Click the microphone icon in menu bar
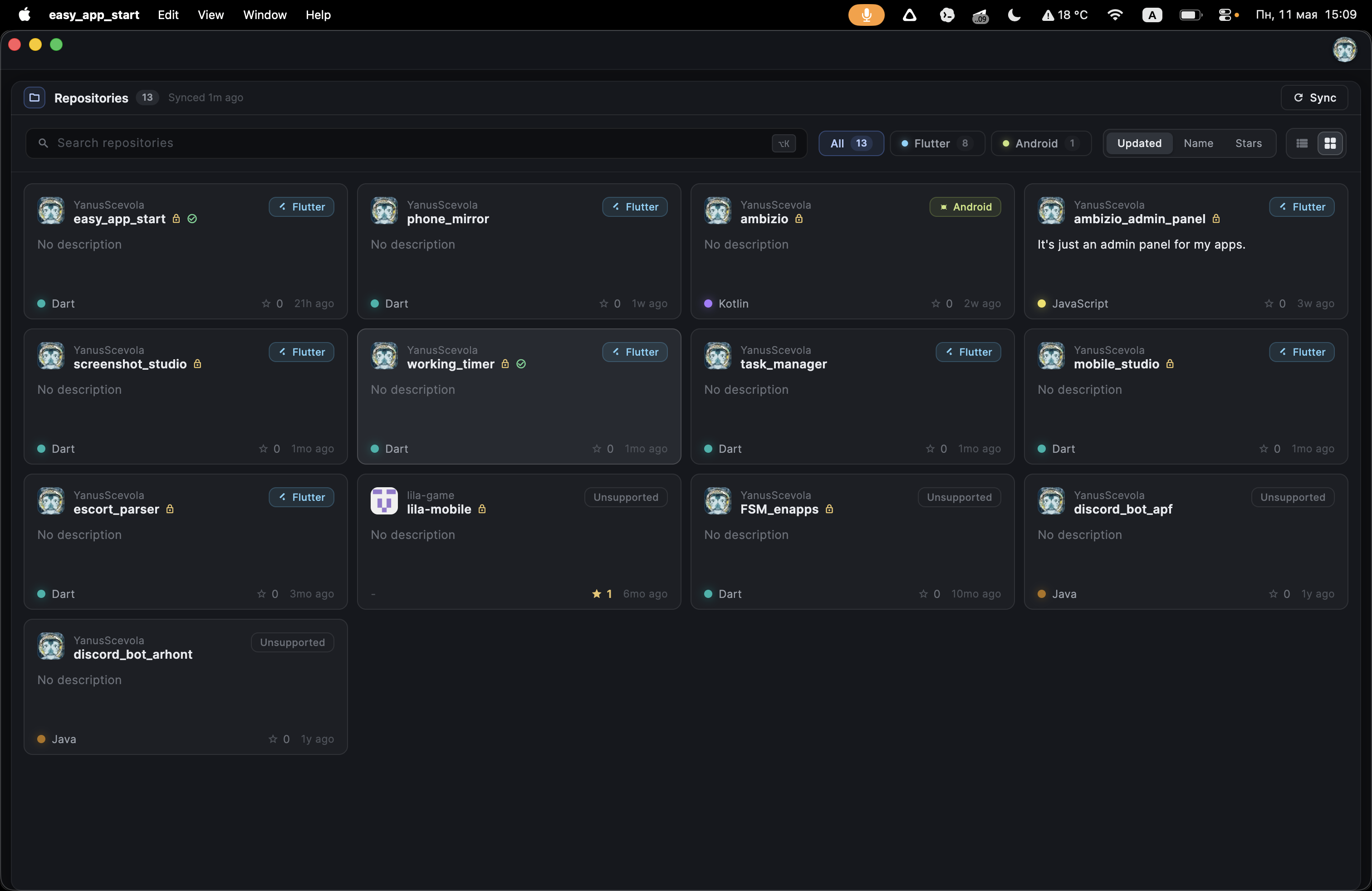 click(x=866, y=15)
